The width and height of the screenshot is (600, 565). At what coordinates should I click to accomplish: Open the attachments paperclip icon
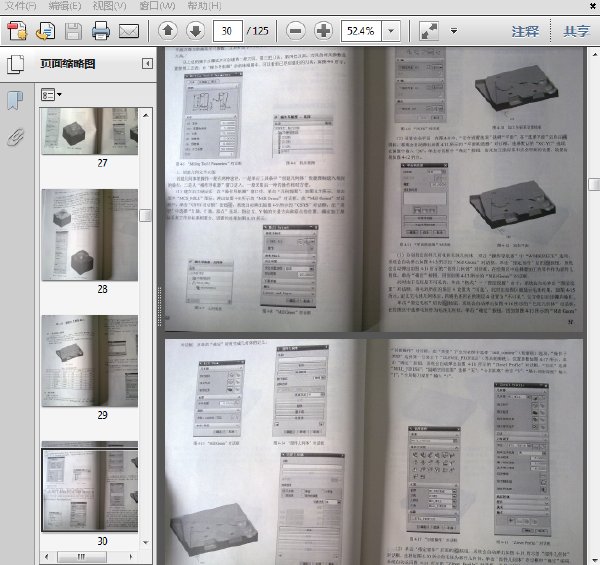15,137
